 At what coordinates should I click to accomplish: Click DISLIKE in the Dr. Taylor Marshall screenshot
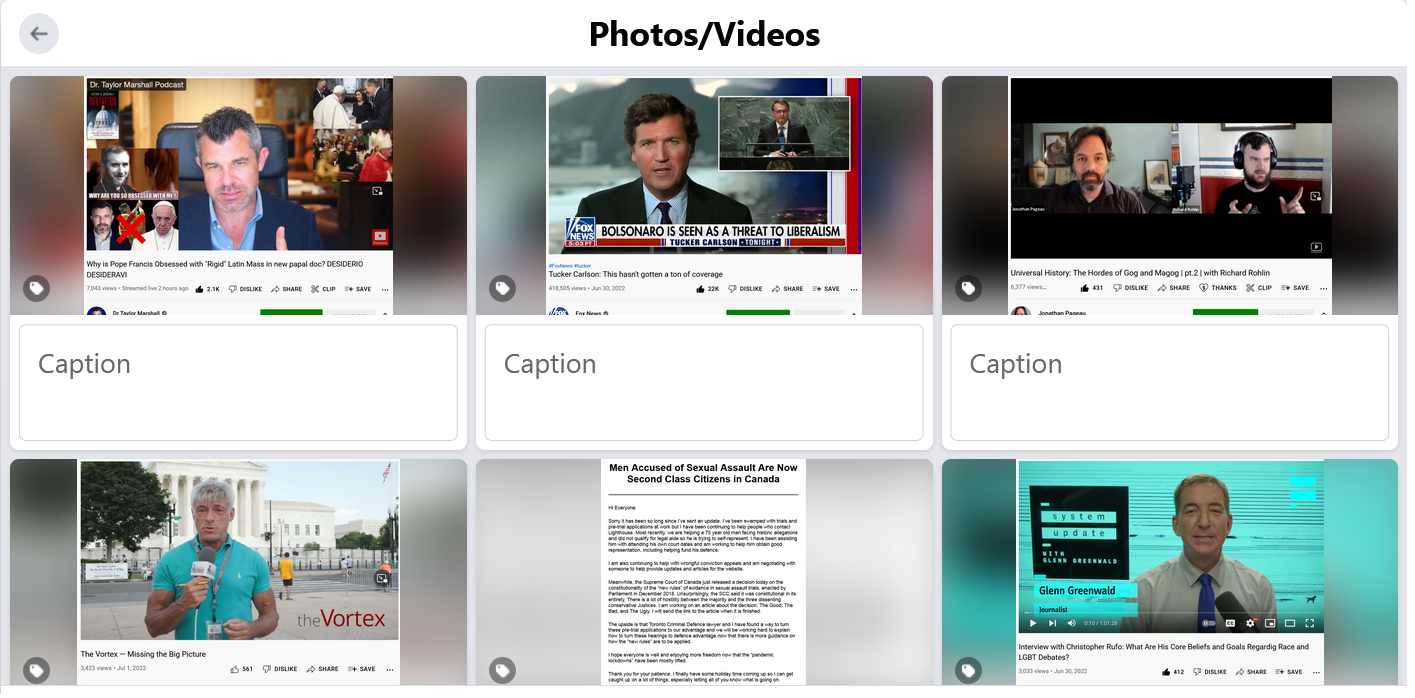click(246, 289)
